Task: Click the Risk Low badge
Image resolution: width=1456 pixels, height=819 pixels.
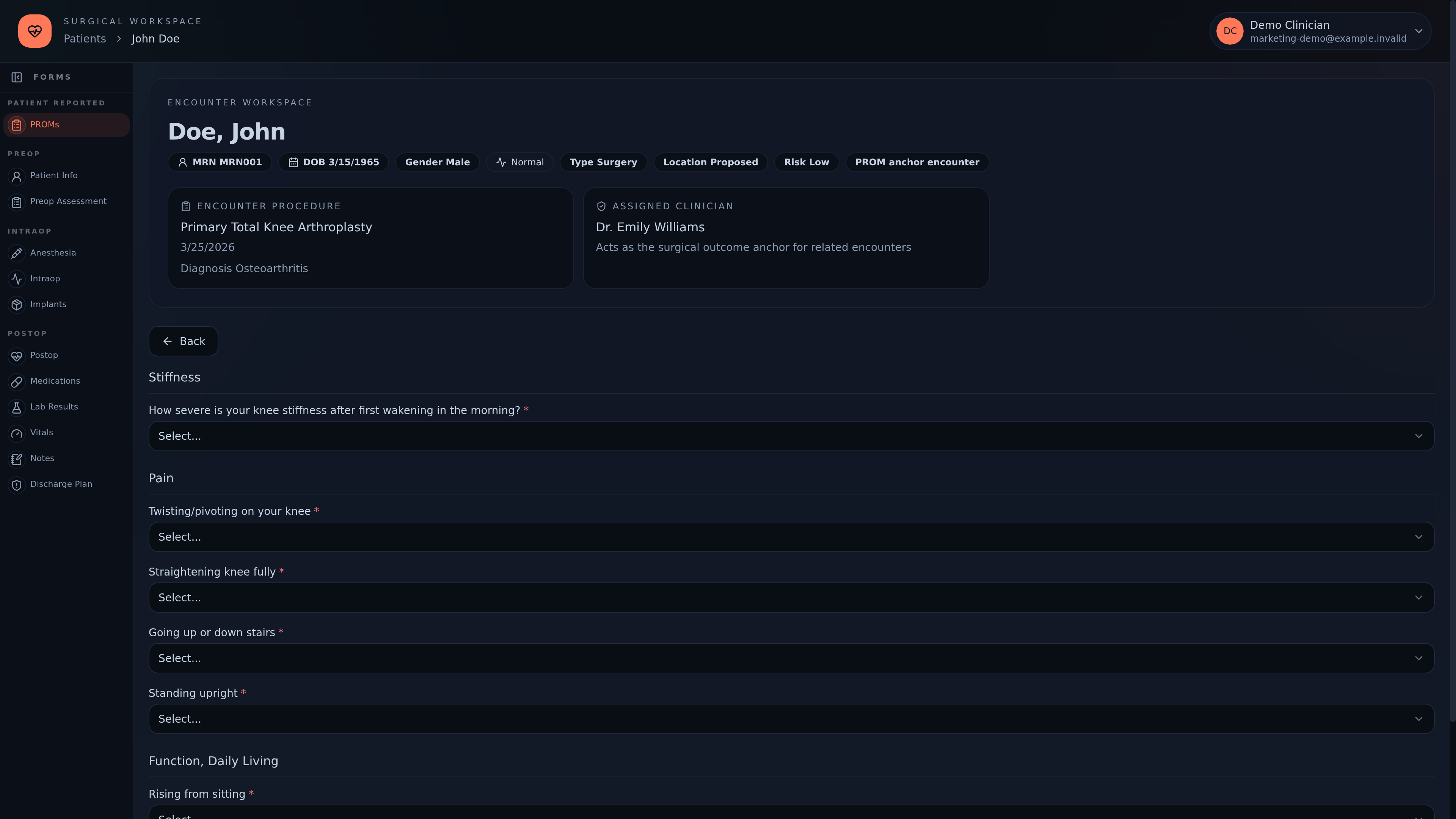Action: [806, 162]
